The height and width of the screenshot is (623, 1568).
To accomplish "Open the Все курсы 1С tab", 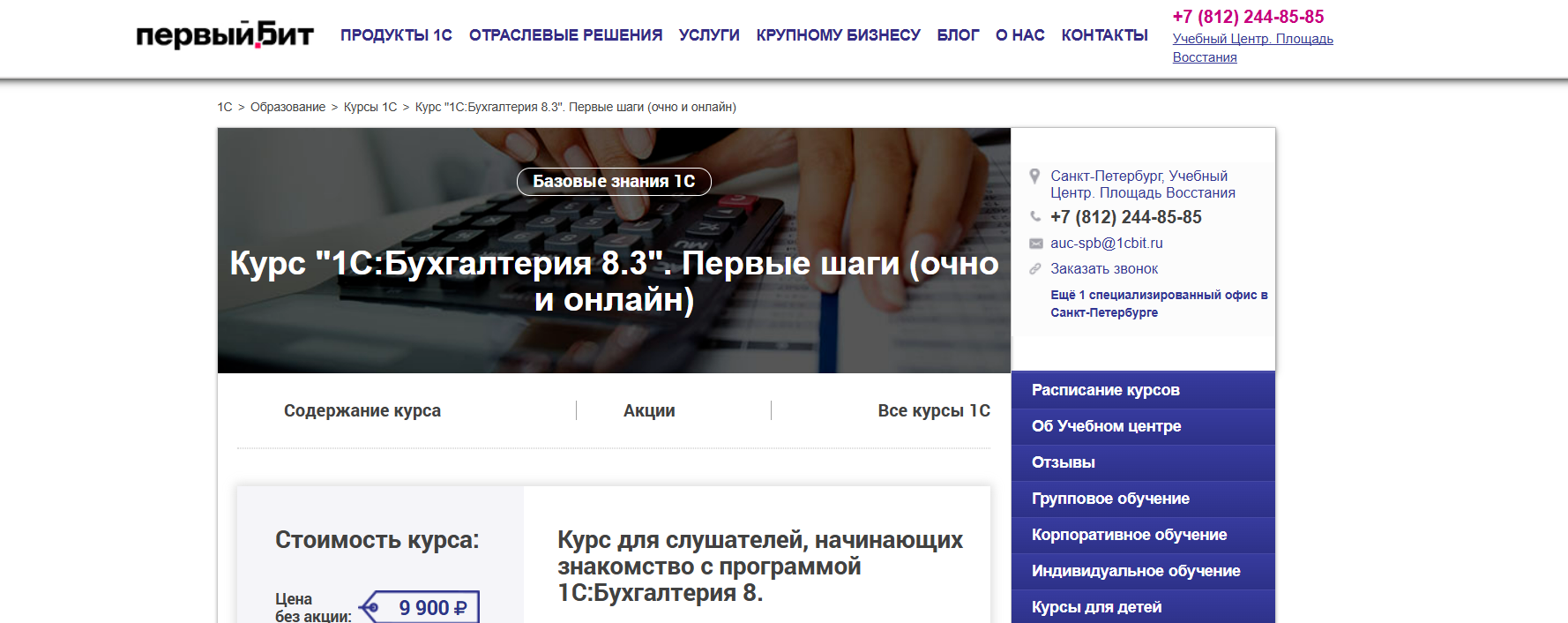I will [933, 410].
